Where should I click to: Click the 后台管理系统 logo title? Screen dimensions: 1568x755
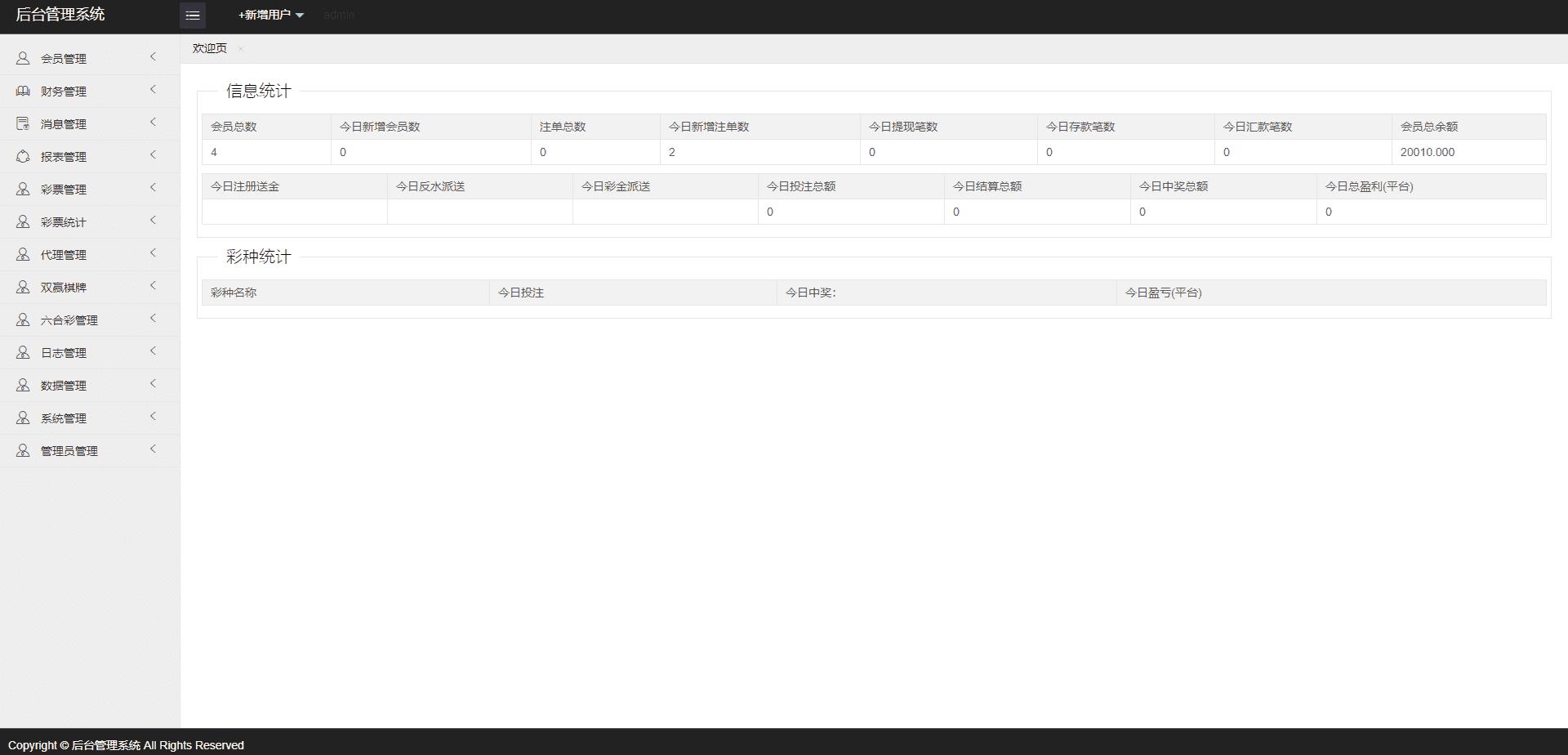pos(60,14)
